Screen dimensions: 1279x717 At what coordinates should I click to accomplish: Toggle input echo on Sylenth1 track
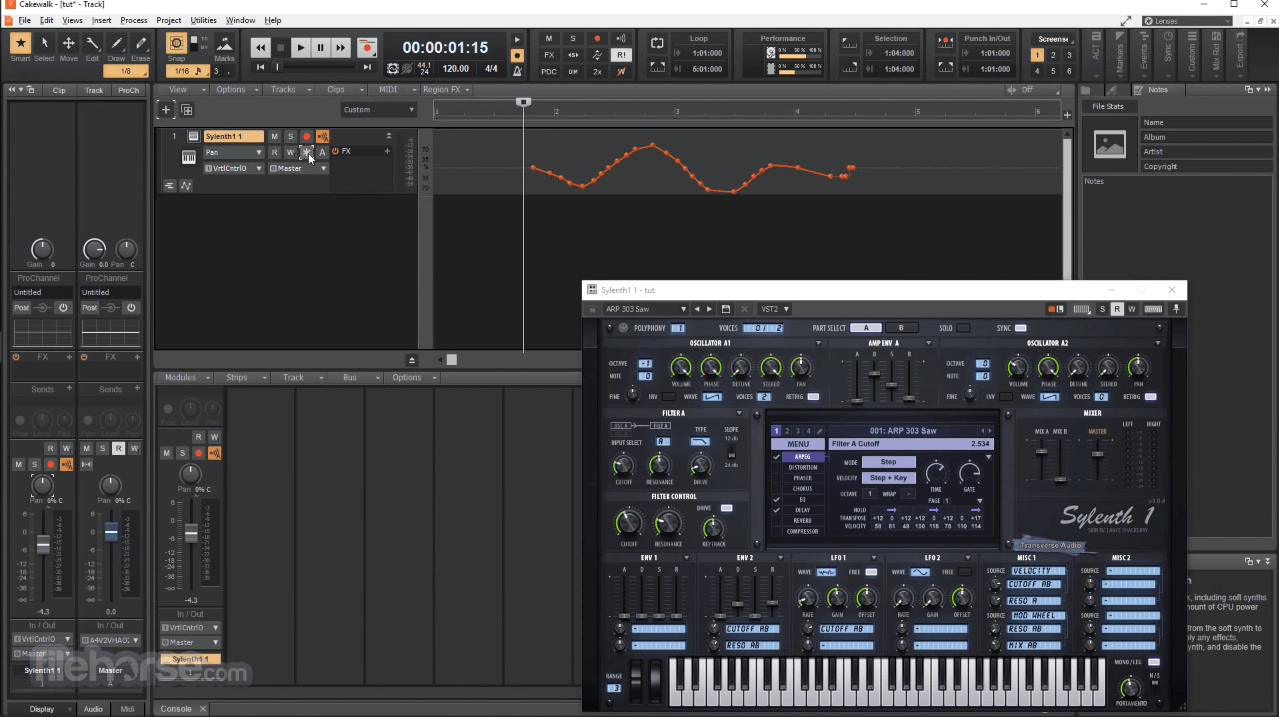[322, 136]
